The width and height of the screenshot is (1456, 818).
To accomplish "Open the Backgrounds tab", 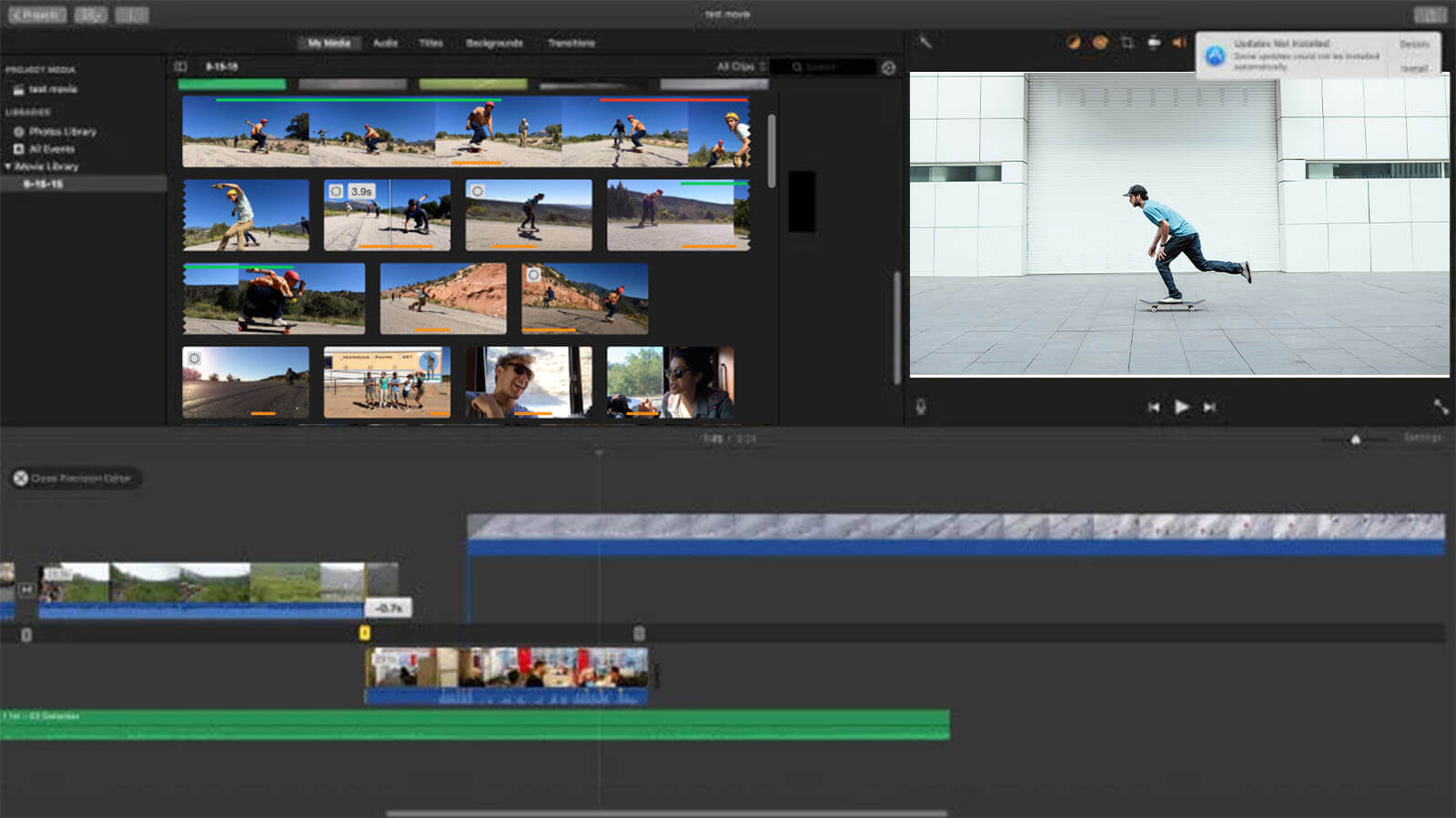I will [494, 43].
